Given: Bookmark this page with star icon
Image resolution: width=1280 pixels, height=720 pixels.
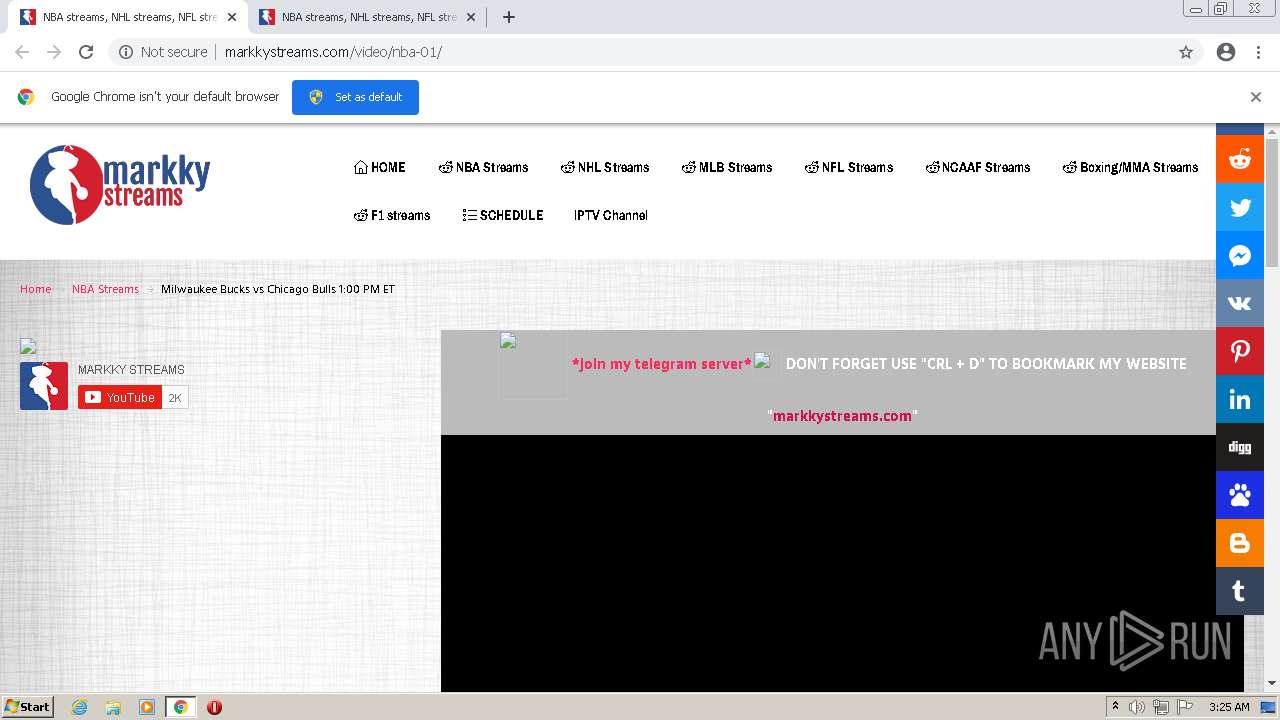Looking at the screenshot, I should (x=1186, y=52).
